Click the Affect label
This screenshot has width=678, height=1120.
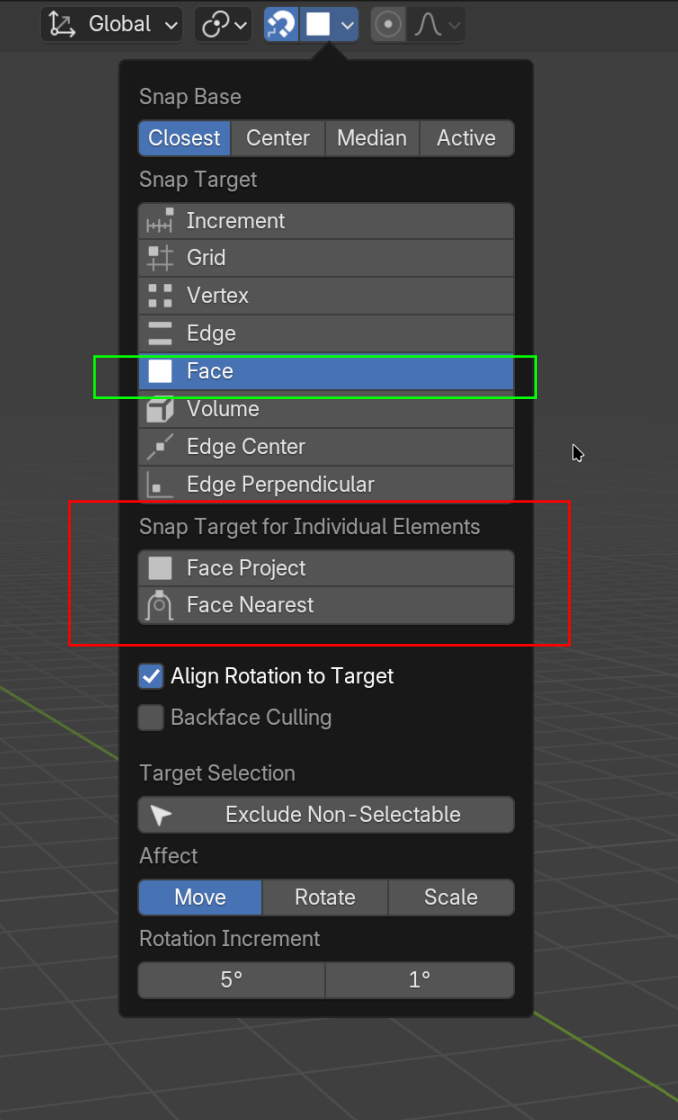tap(169, 856)
